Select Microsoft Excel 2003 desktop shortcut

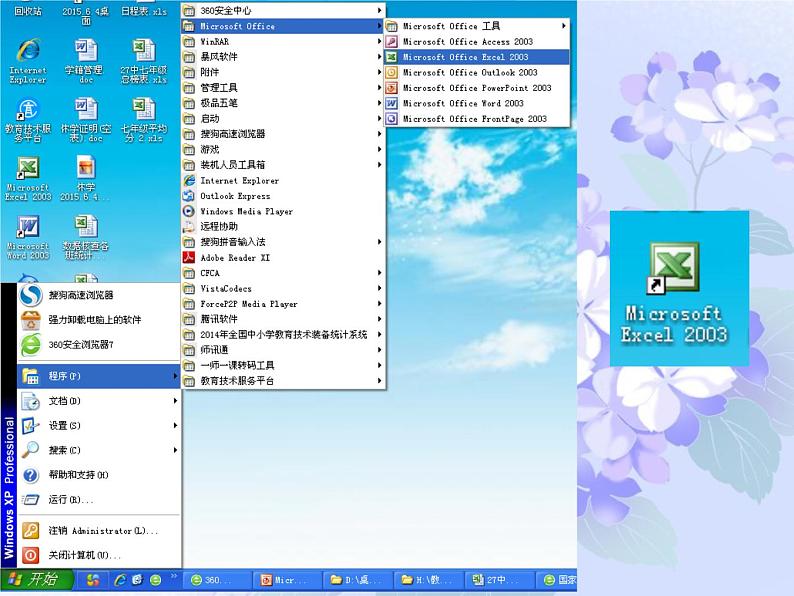(28, 179)
